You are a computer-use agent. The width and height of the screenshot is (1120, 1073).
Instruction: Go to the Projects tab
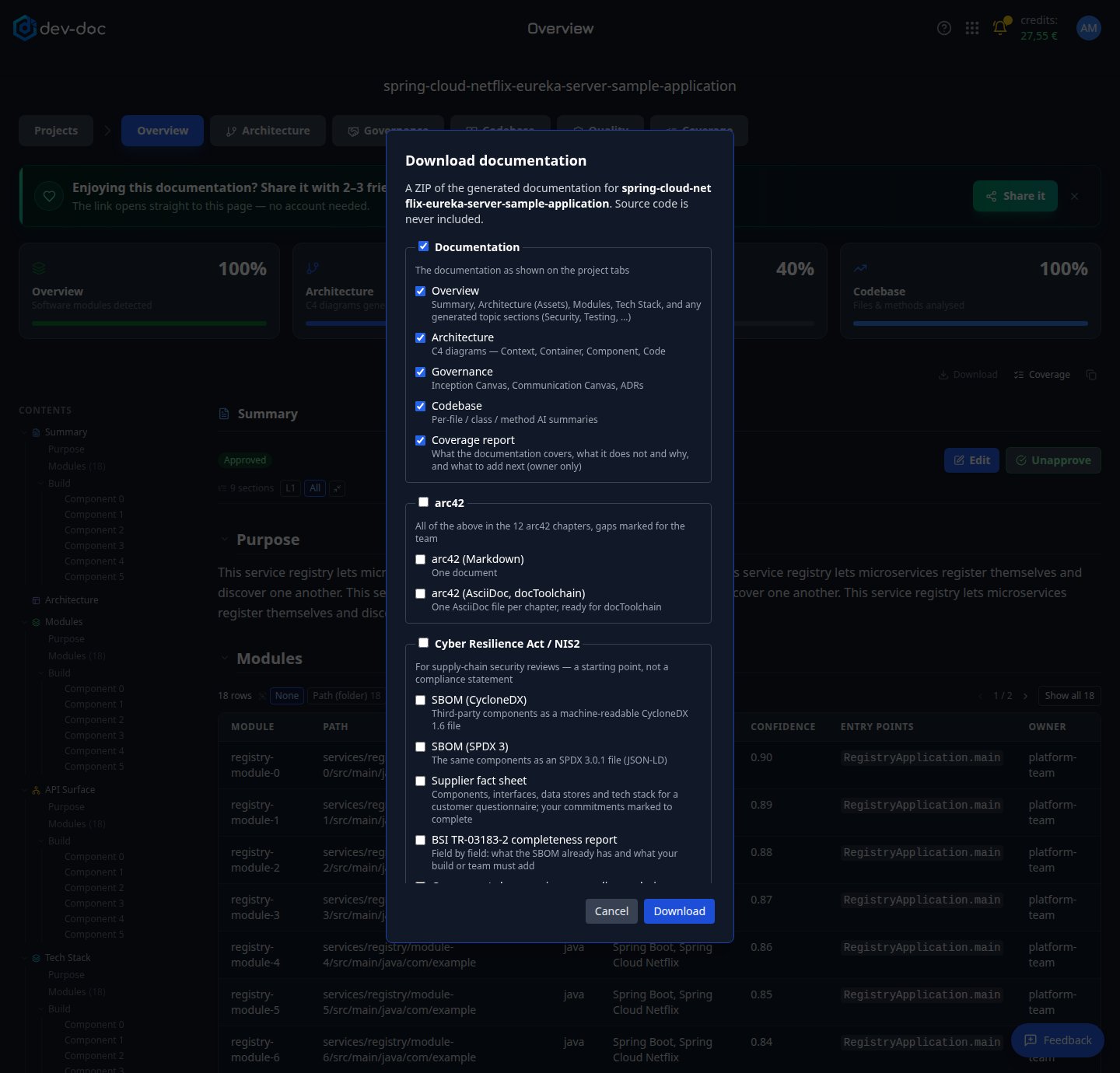[56, 131]
